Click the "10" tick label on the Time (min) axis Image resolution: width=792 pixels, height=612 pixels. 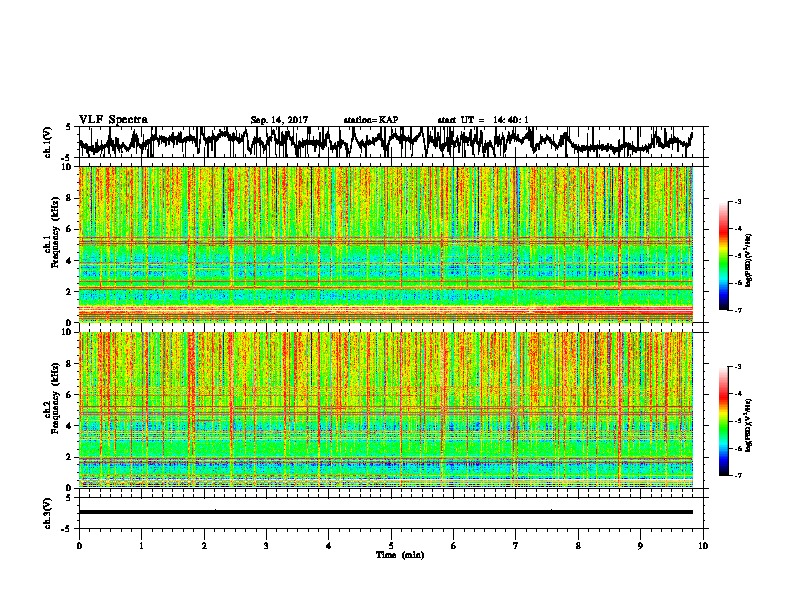click(x=703, y=546)
